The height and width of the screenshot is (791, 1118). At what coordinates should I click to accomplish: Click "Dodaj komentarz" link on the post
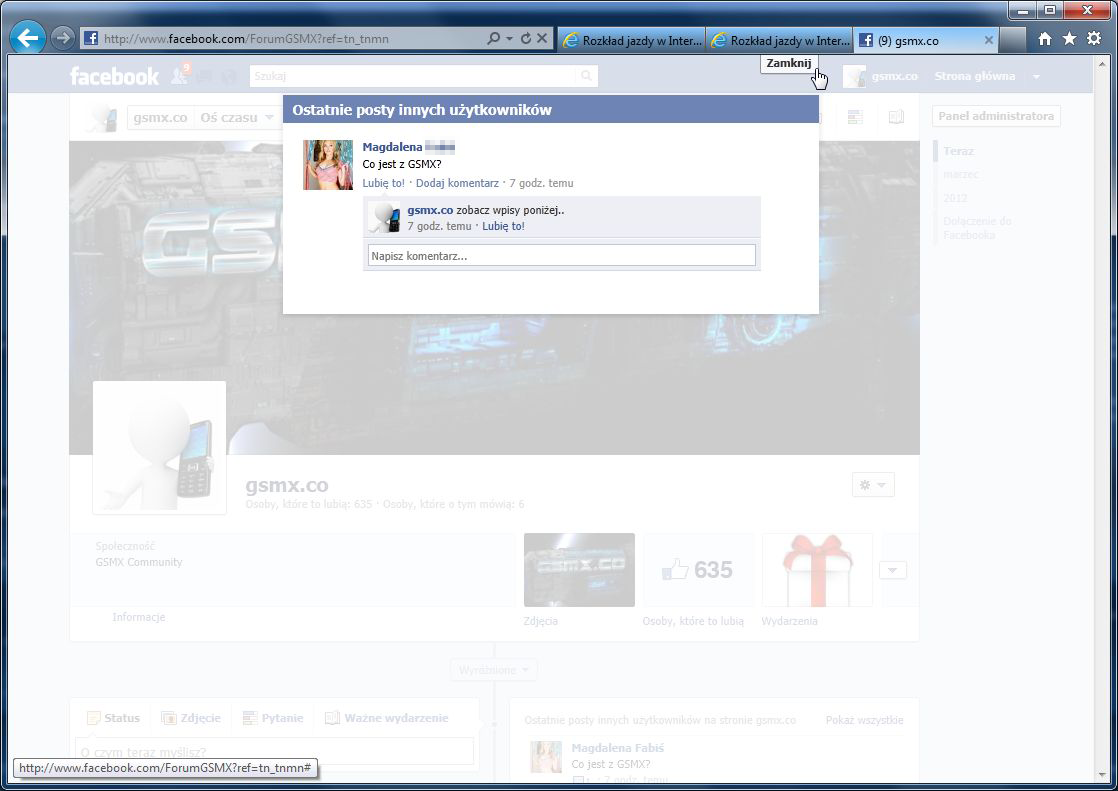pyautogui.click(x=457, y=183)
